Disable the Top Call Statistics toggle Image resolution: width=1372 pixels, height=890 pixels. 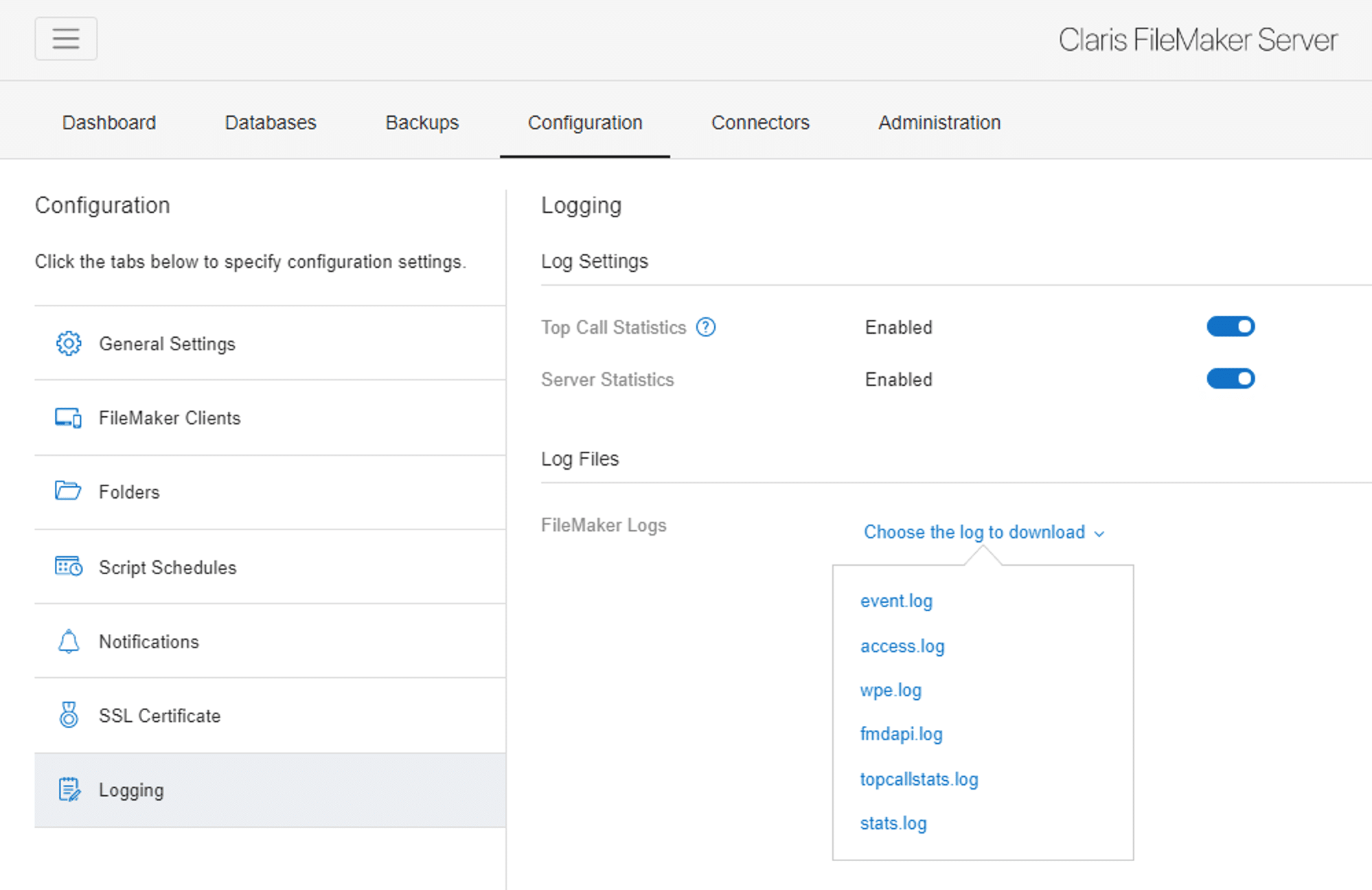[x=1231, y=326]
